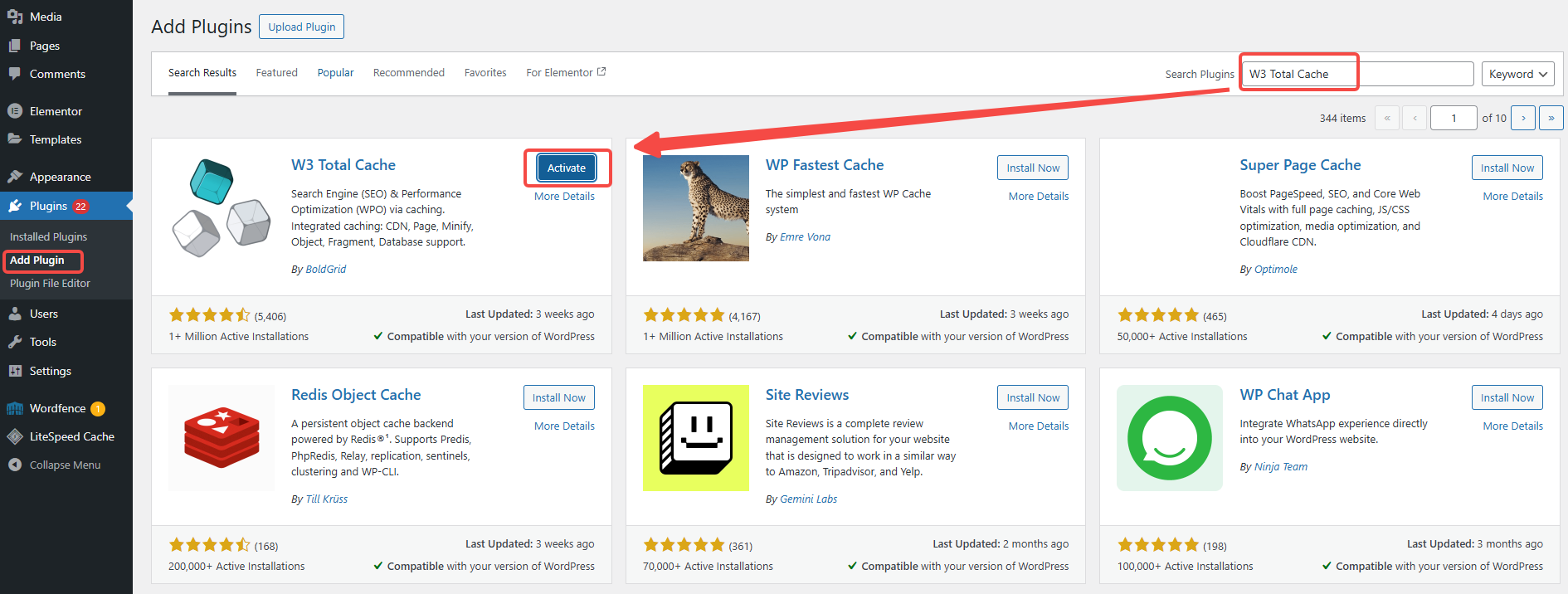Jump to last page of results

click(1551, 118)
